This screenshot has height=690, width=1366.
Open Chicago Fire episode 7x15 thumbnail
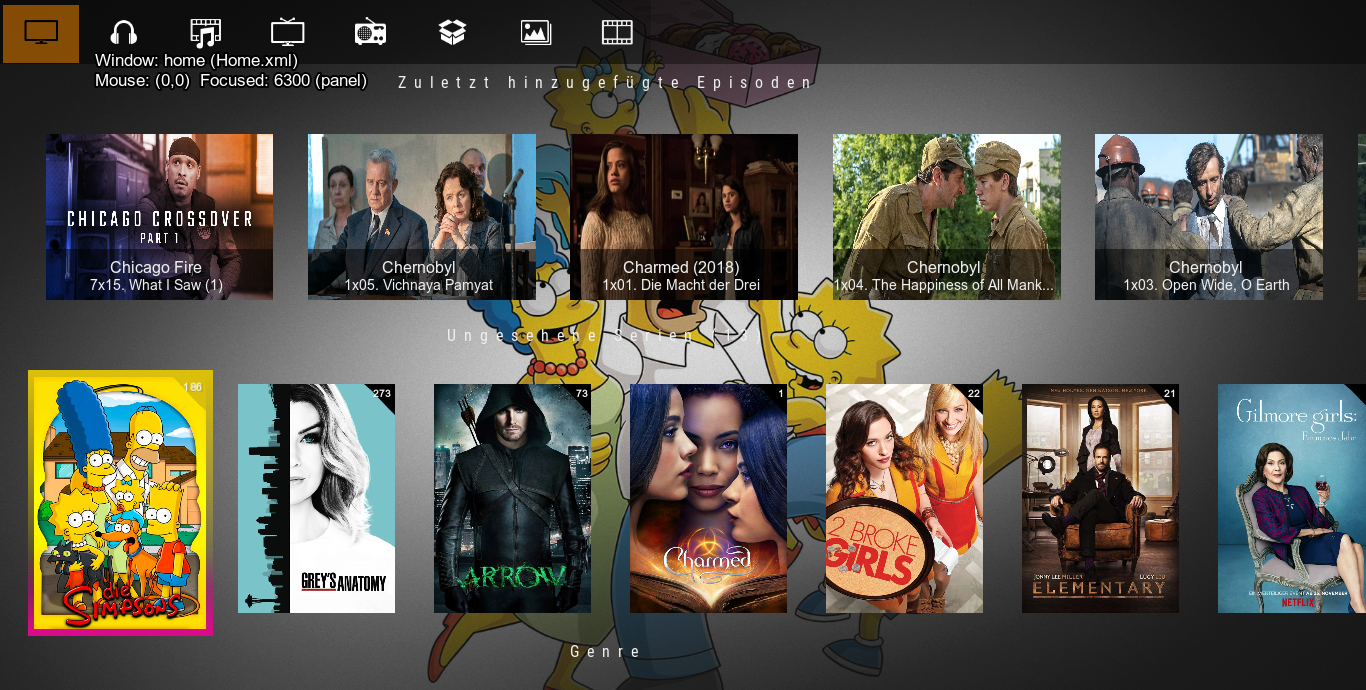pos(159,217)
